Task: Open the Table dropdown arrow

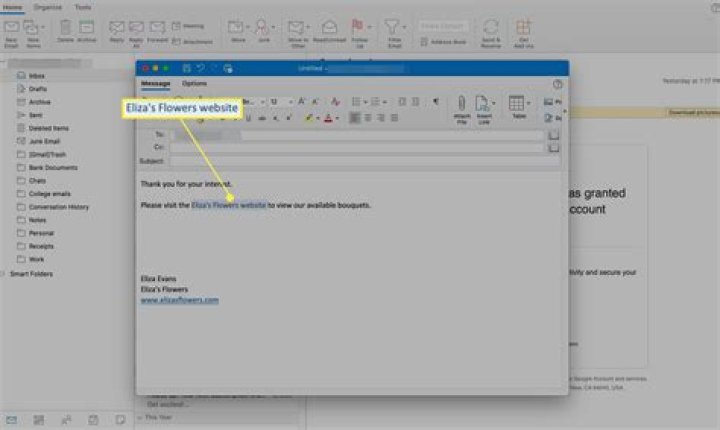Action: pyautogui.click(x=528, y=103)
